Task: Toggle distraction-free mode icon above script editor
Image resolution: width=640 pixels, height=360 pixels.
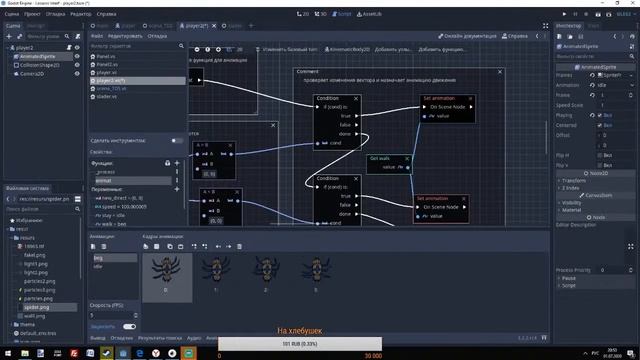Action: (546, 26)
